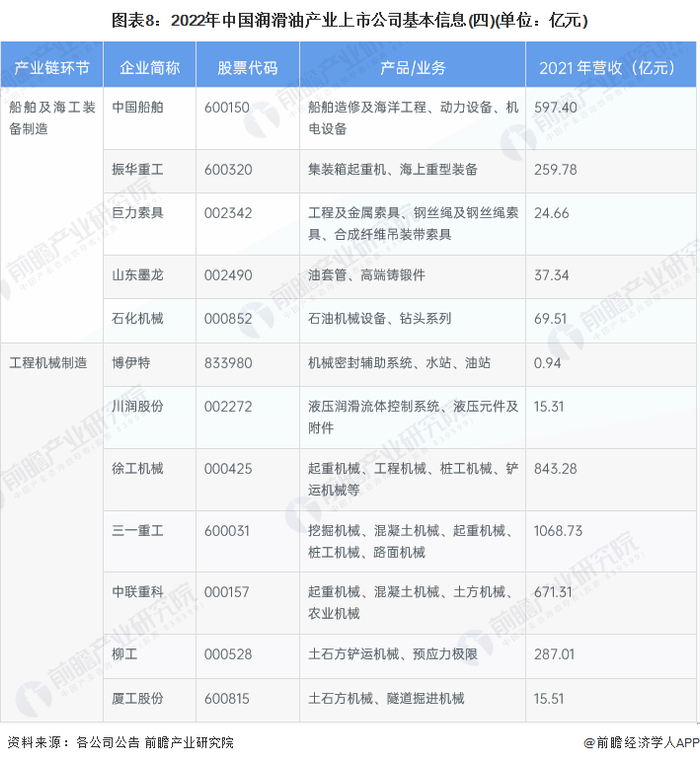Click stock code 000425
The height and width of the screenshot is (763, 700).
pyautogui.click(x=228, y=469)
